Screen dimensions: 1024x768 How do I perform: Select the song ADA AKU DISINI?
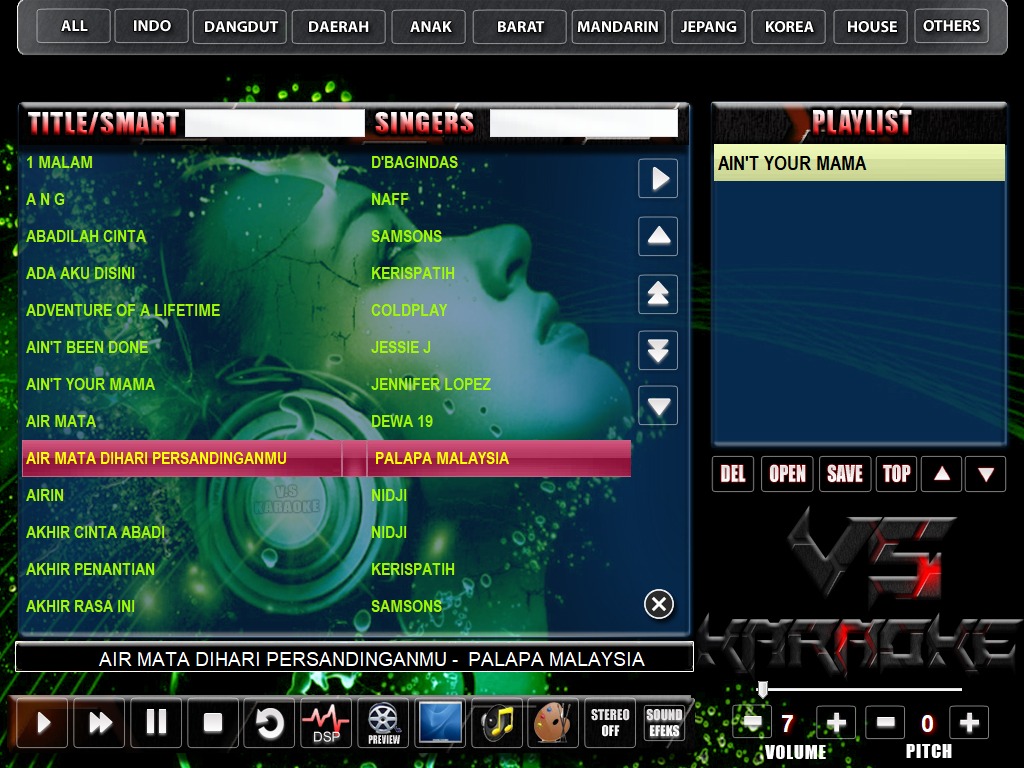click(80, 273)
